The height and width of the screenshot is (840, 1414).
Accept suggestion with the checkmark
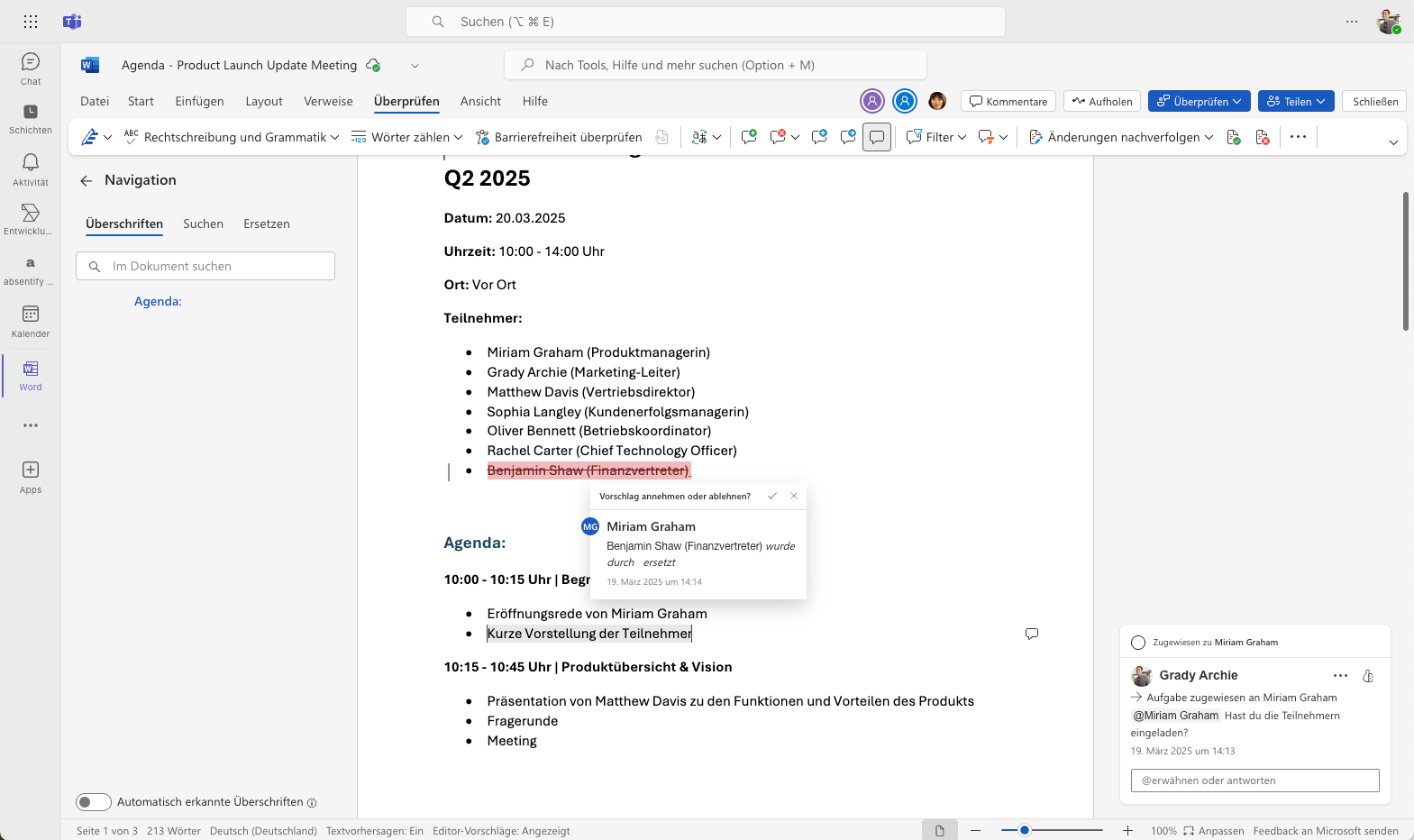772,496
